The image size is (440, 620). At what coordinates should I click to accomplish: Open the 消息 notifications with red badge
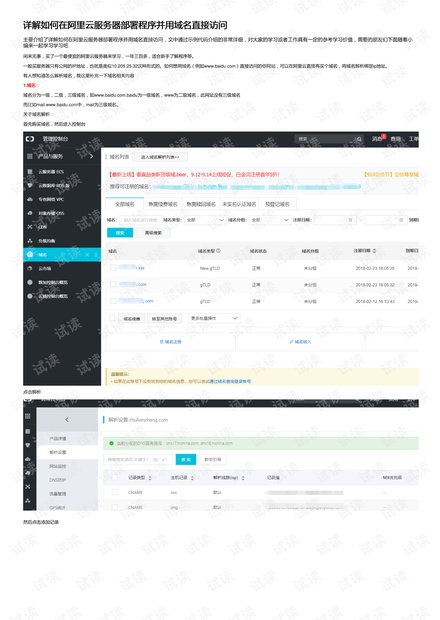coord(378,138)
